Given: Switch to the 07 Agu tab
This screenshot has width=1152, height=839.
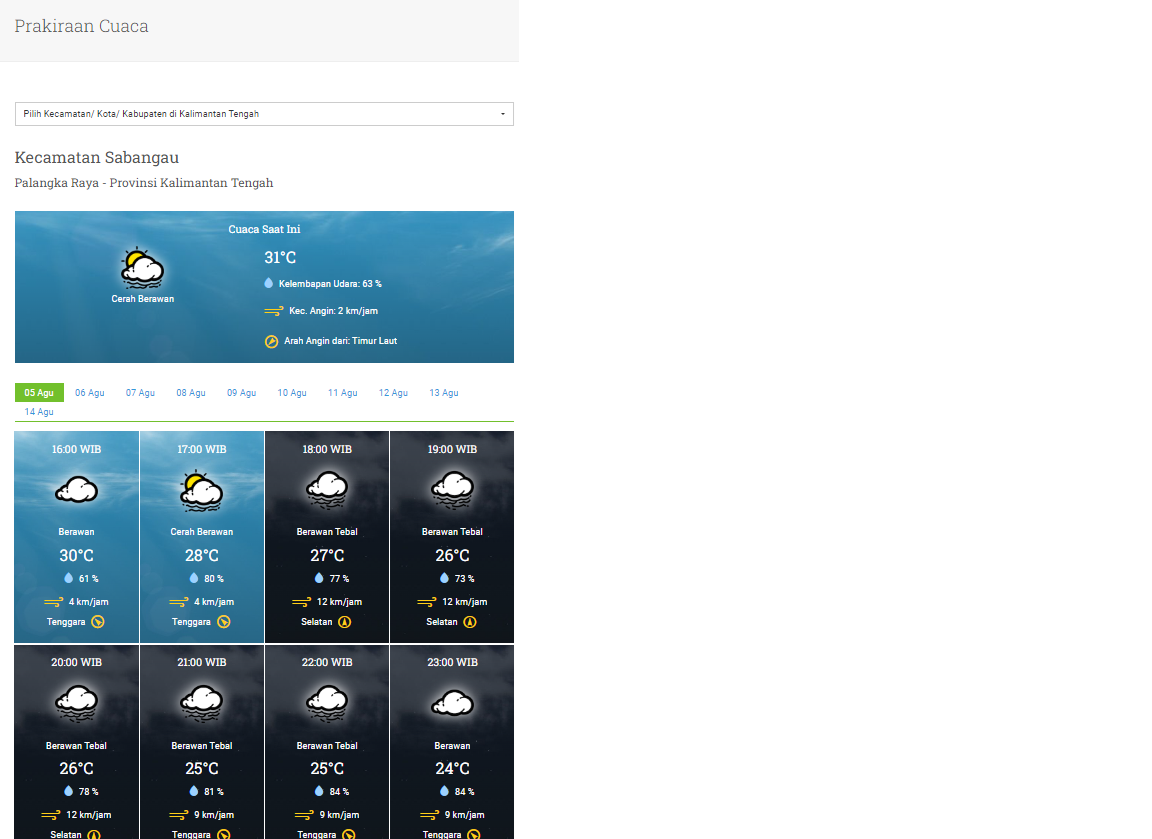Looking at the screenshot, I should (x=140, y=392).
